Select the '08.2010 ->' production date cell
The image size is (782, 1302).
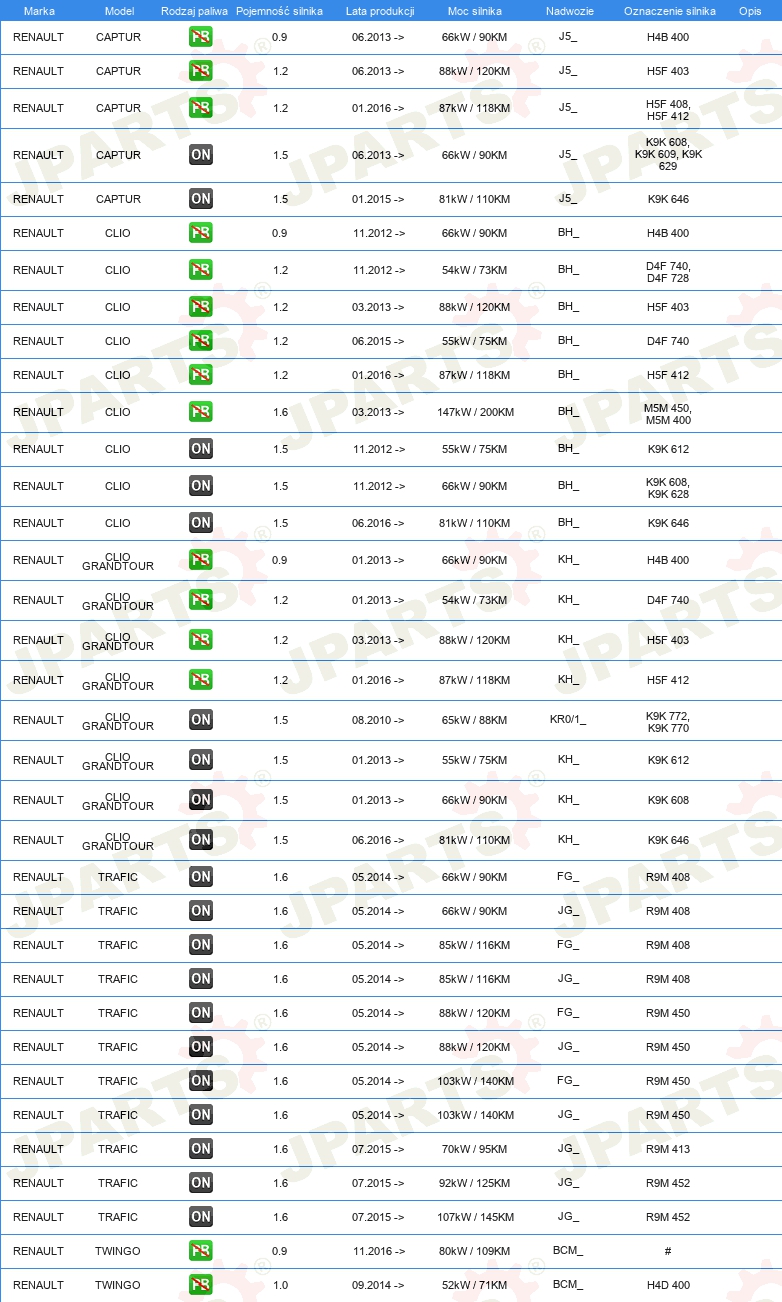click(379, 720)
